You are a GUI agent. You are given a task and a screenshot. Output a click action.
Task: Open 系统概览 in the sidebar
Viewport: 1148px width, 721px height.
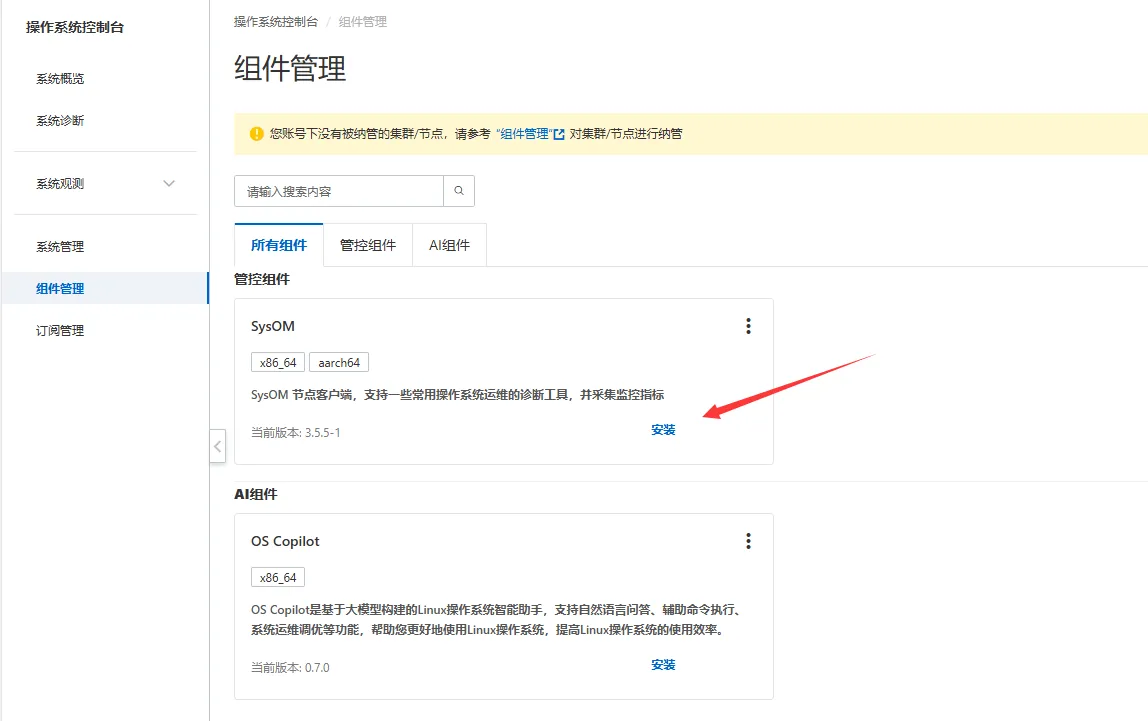(60, 79)
